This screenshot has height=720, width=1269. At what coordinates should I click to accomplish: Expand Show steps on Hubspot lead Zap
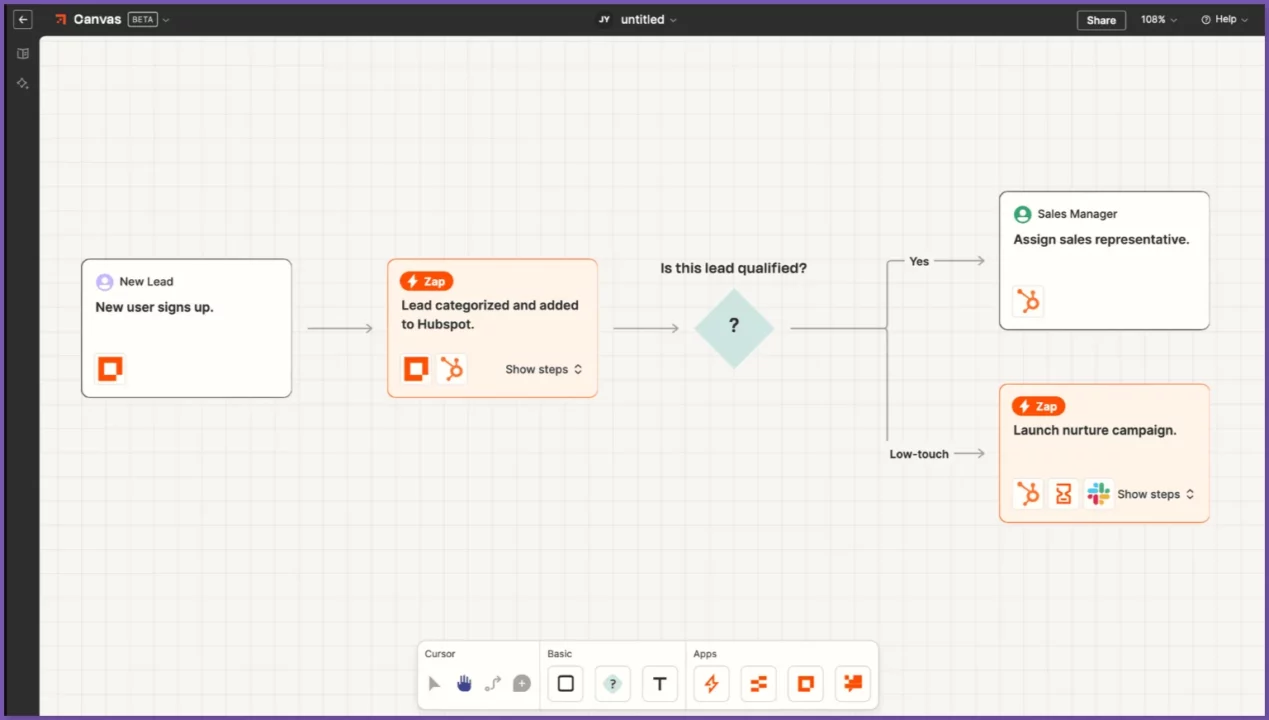(x=543, y=370)
